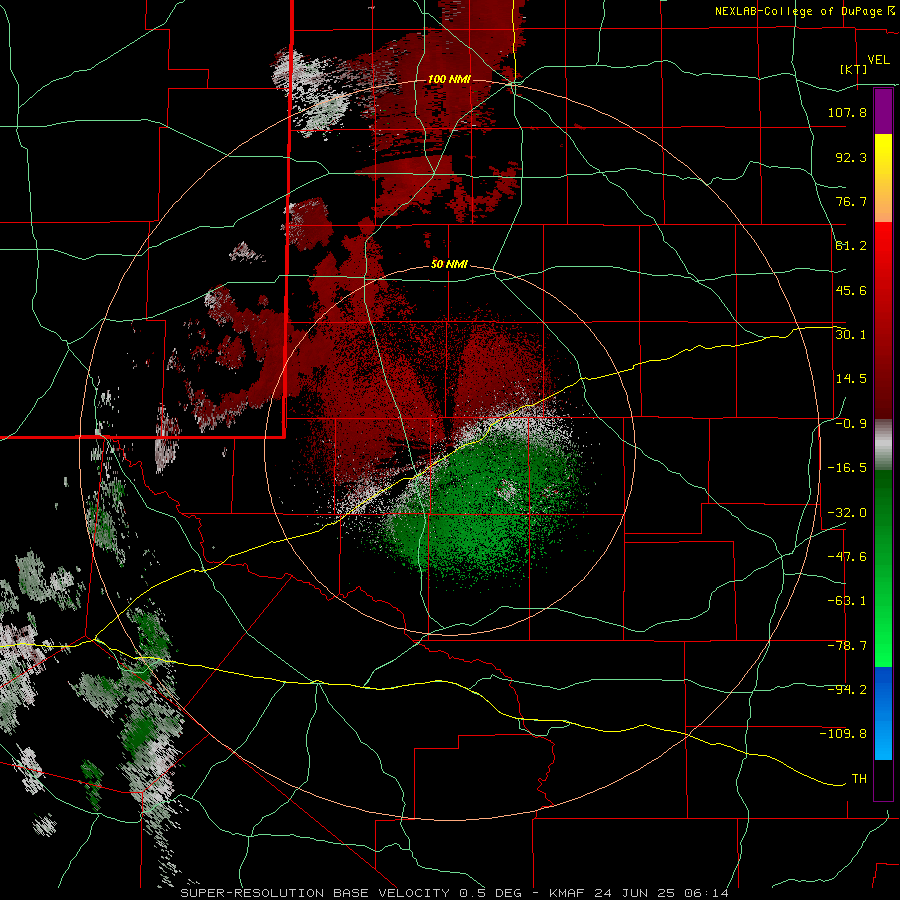Click the -16.5 value on velocity scale
900x900 pixels.
[x=847, y=468]
